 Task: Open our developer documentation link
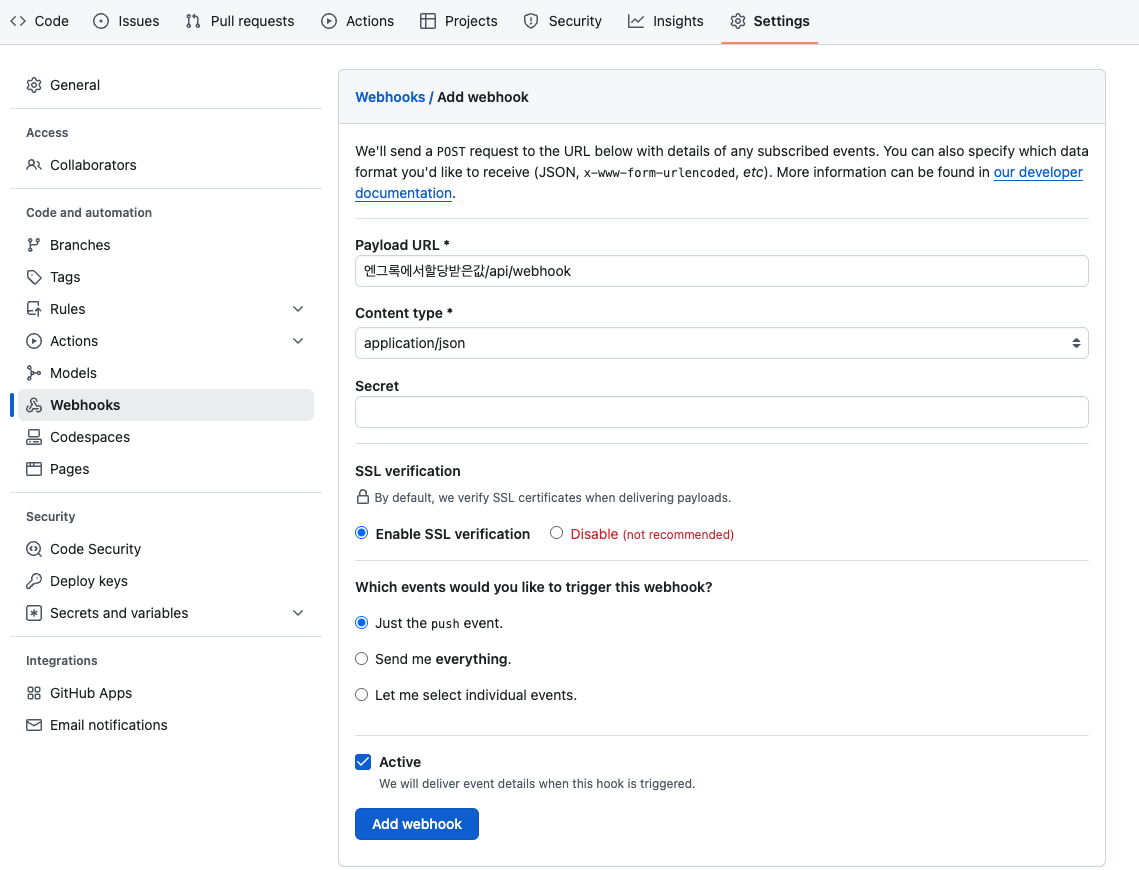tap(1038, 172)
